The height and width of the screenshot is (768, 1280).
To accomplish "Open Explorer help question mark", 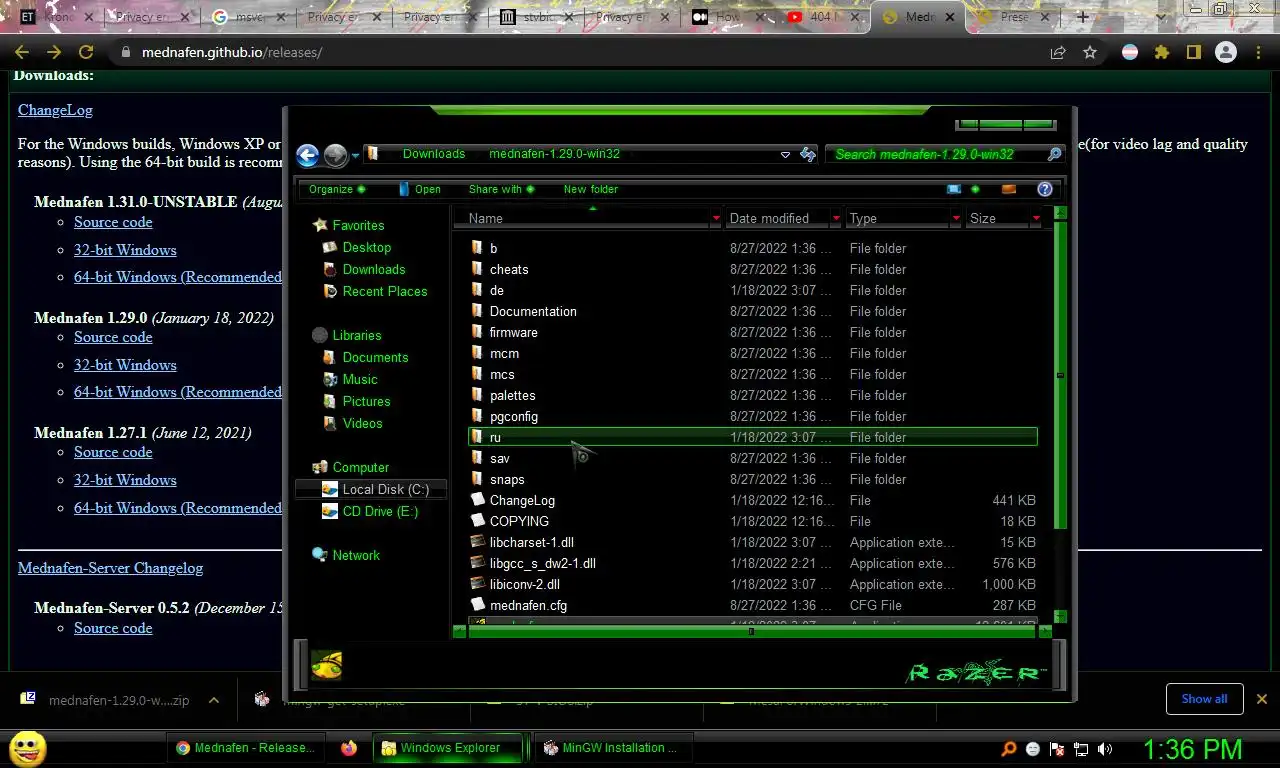I will click(1045, 189).
